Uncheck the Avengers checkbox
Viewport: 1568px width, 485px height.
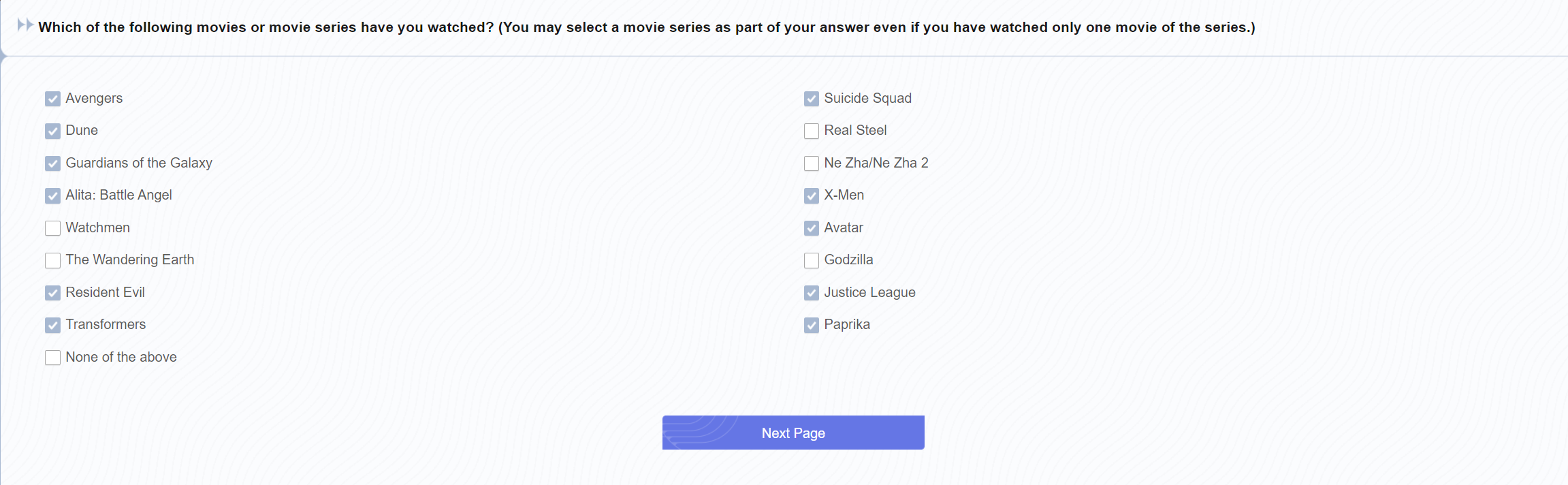(52, 99)
